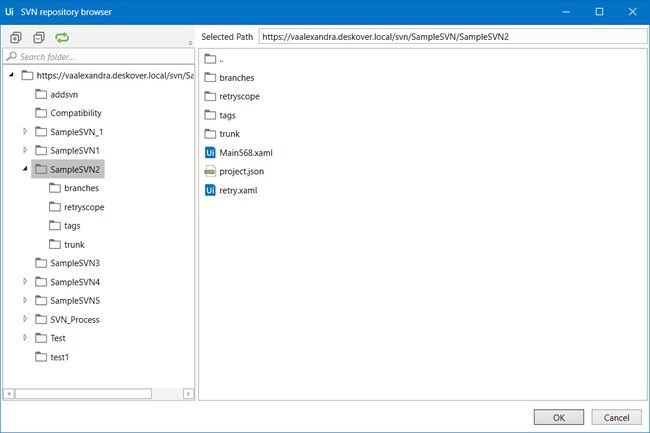Select the SampleSVN3 folder in the tree
The image size is (650, 433).
(68, 263)
